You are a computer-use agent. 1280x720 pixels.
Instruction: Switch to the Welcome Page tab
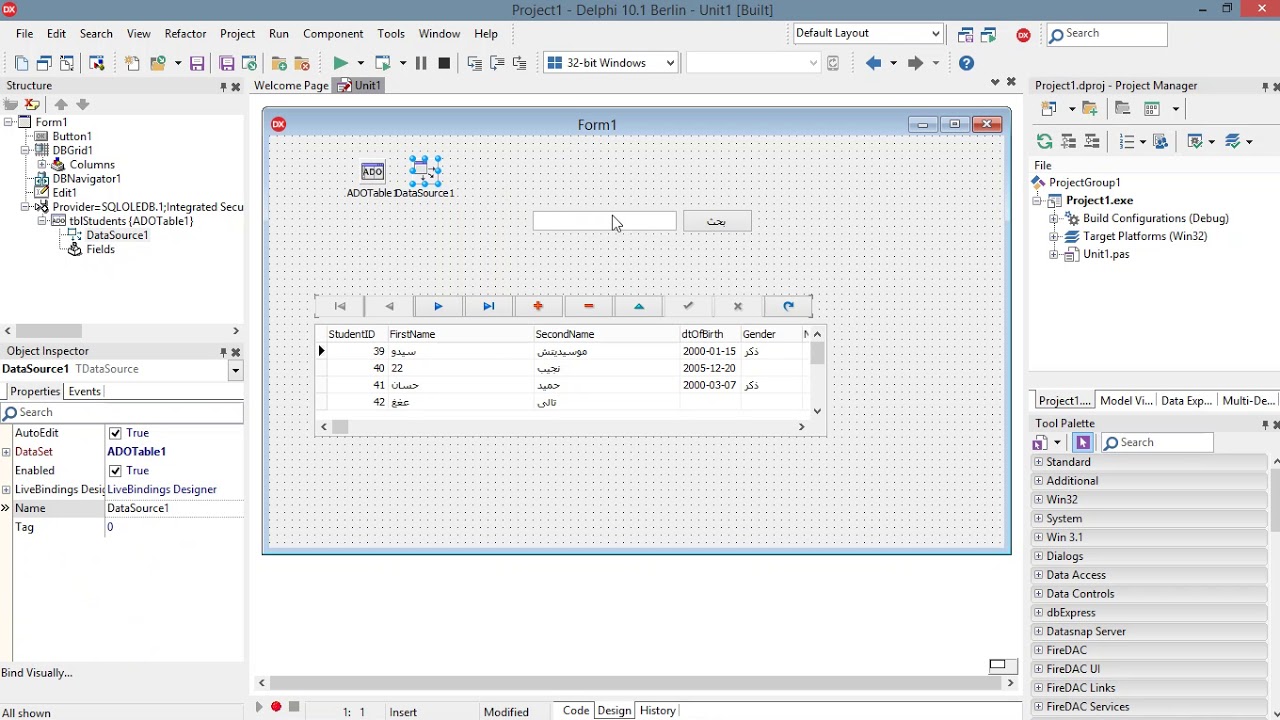291,85
